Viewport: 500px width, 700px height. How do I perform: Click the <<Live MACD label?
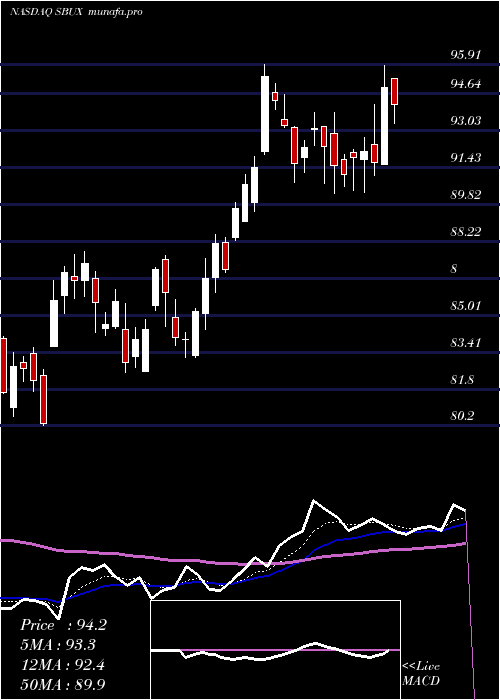pos(421,674)
